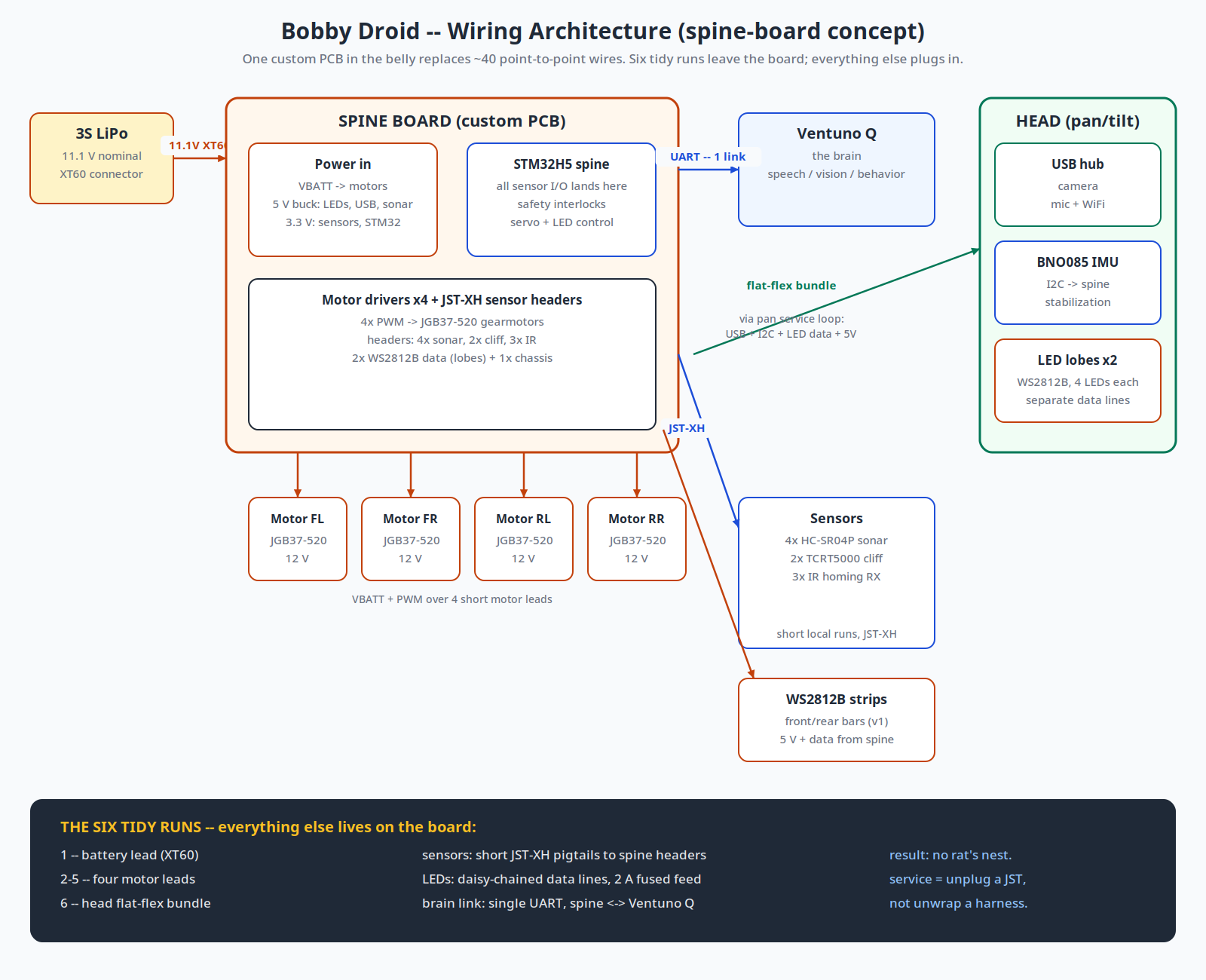Select 'not unwrap a harness.' text
Screen dimensions: 1206x980
tap(959, 903)
